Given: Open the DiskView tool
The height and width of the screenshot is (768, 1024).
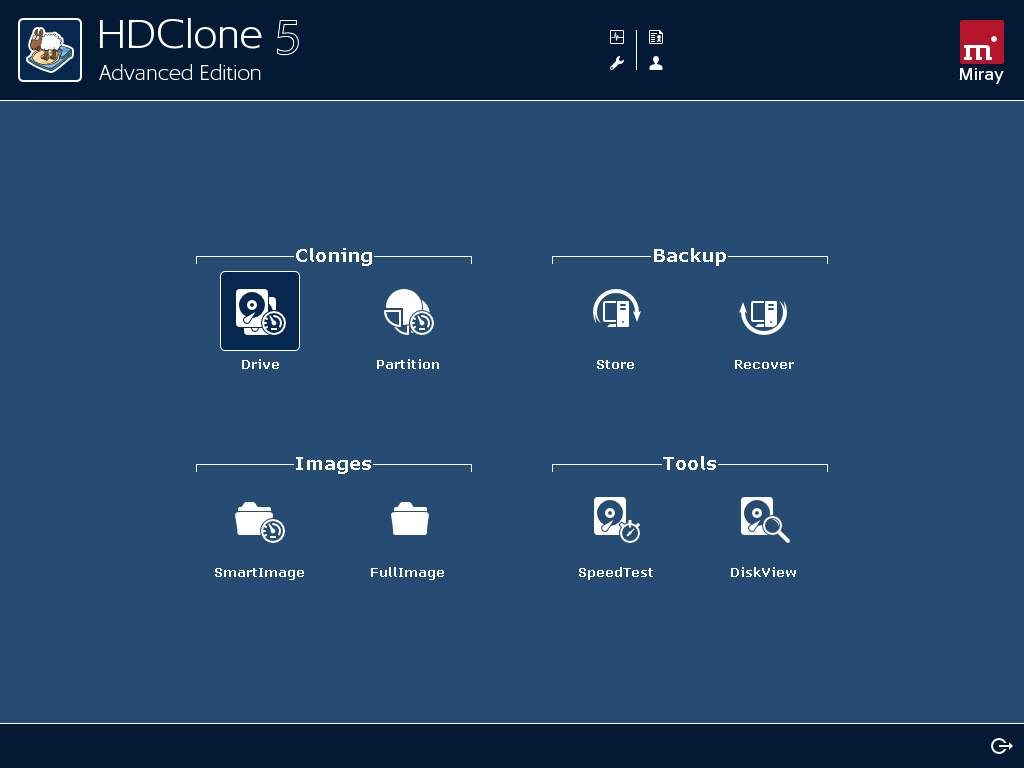Looking at the screenshot, I should 765,519.
